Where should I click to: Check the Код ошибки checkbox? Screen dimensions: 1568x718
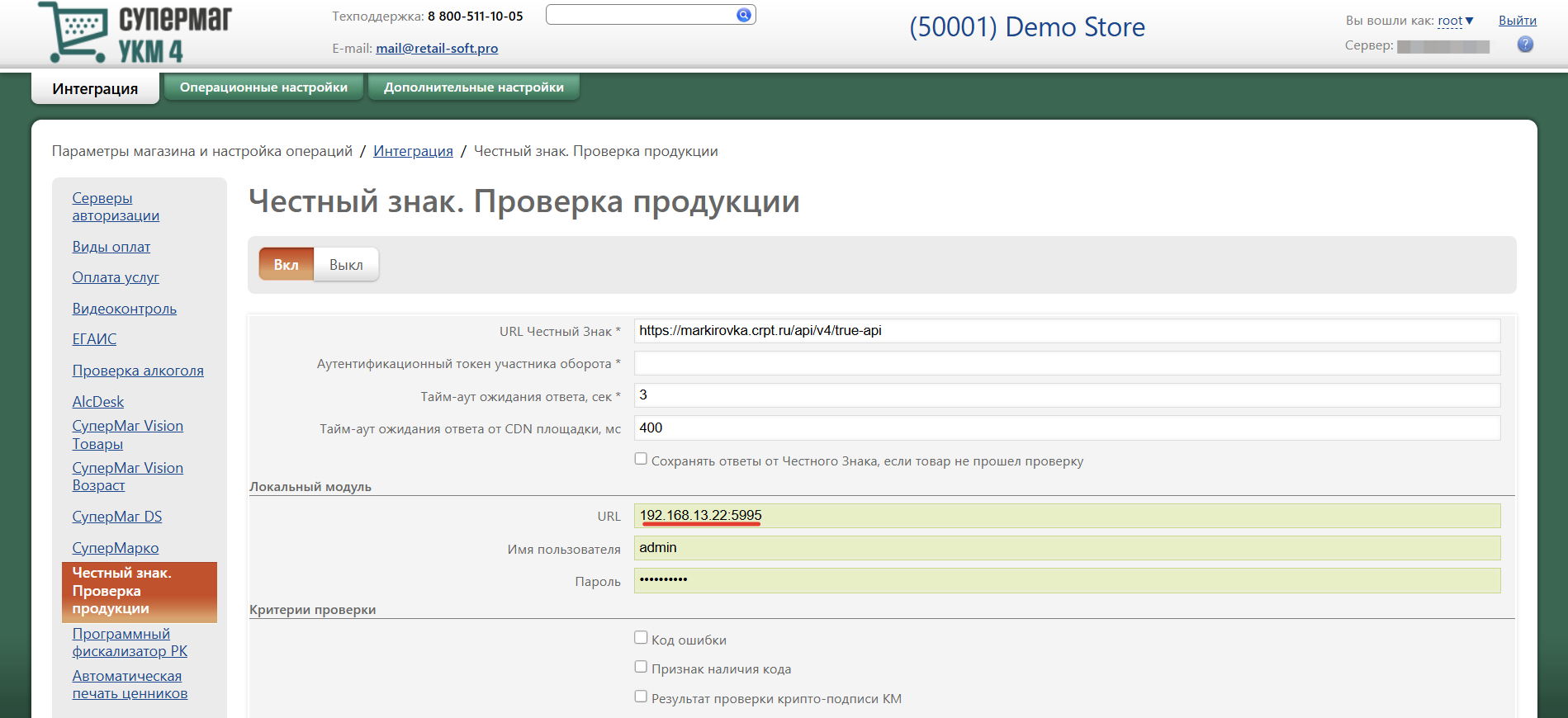tap(641, 637)
